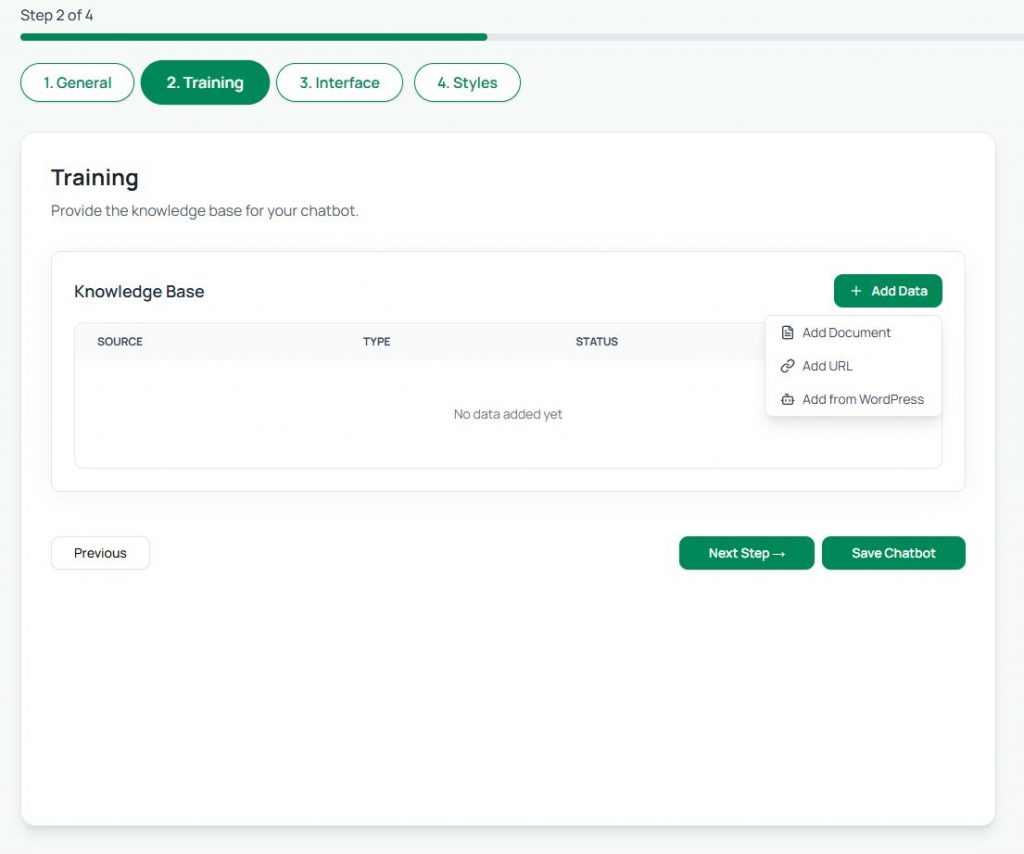Select the 2. Training tab
Viewport: 1024px width, 854px height.
(205, 82)
